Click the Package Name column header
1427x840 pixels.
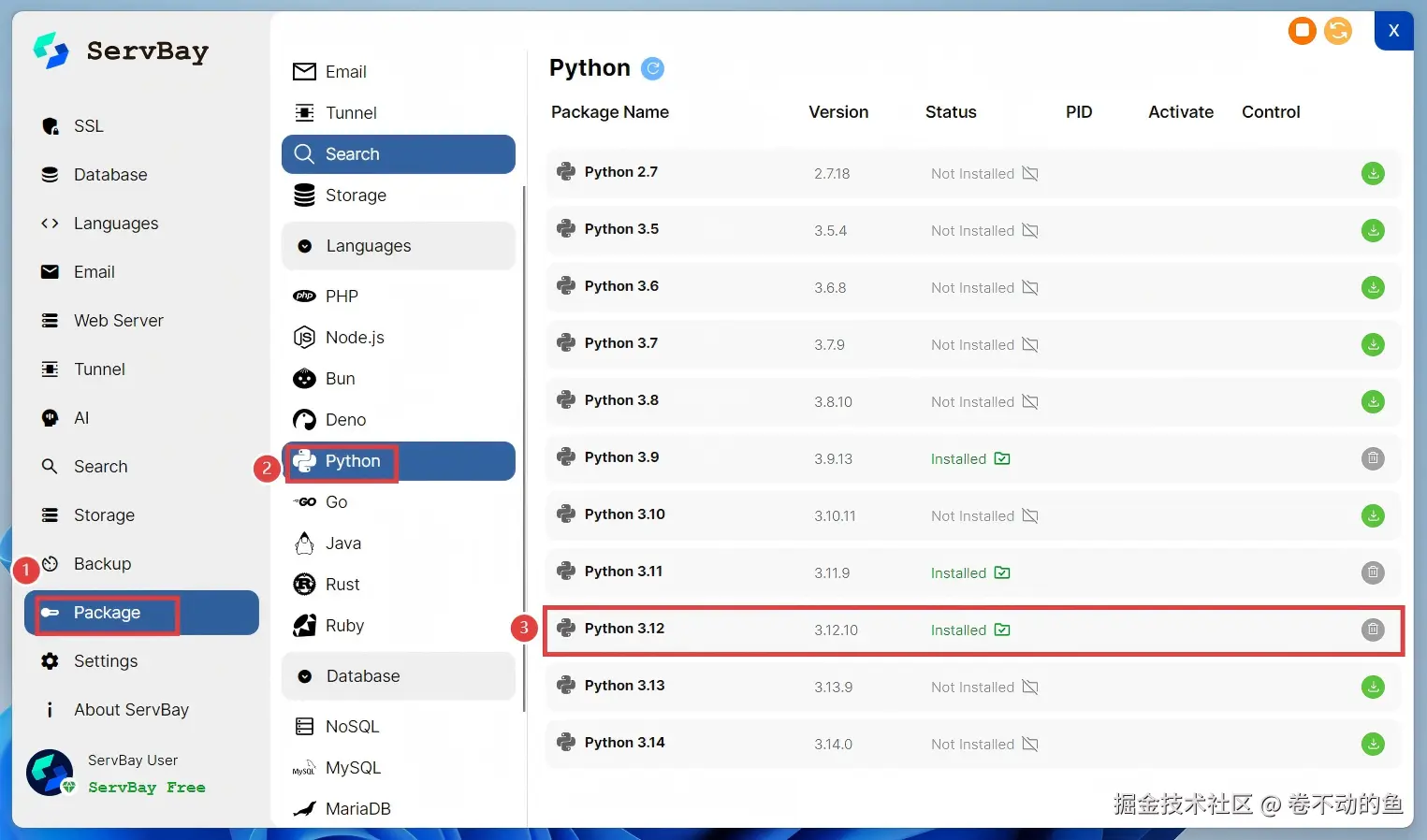pyautogui.click(x=610, y=112)
